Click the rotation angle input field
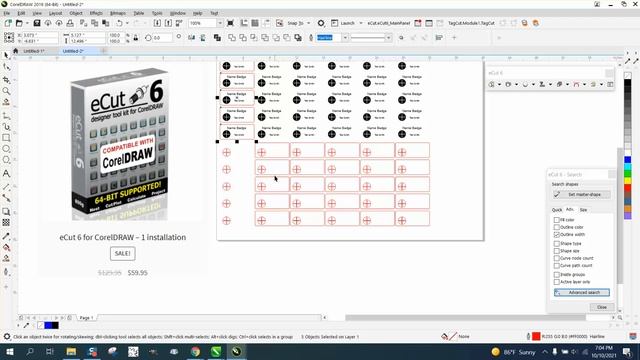Screen dimensions: 640x360 point(162,38)
